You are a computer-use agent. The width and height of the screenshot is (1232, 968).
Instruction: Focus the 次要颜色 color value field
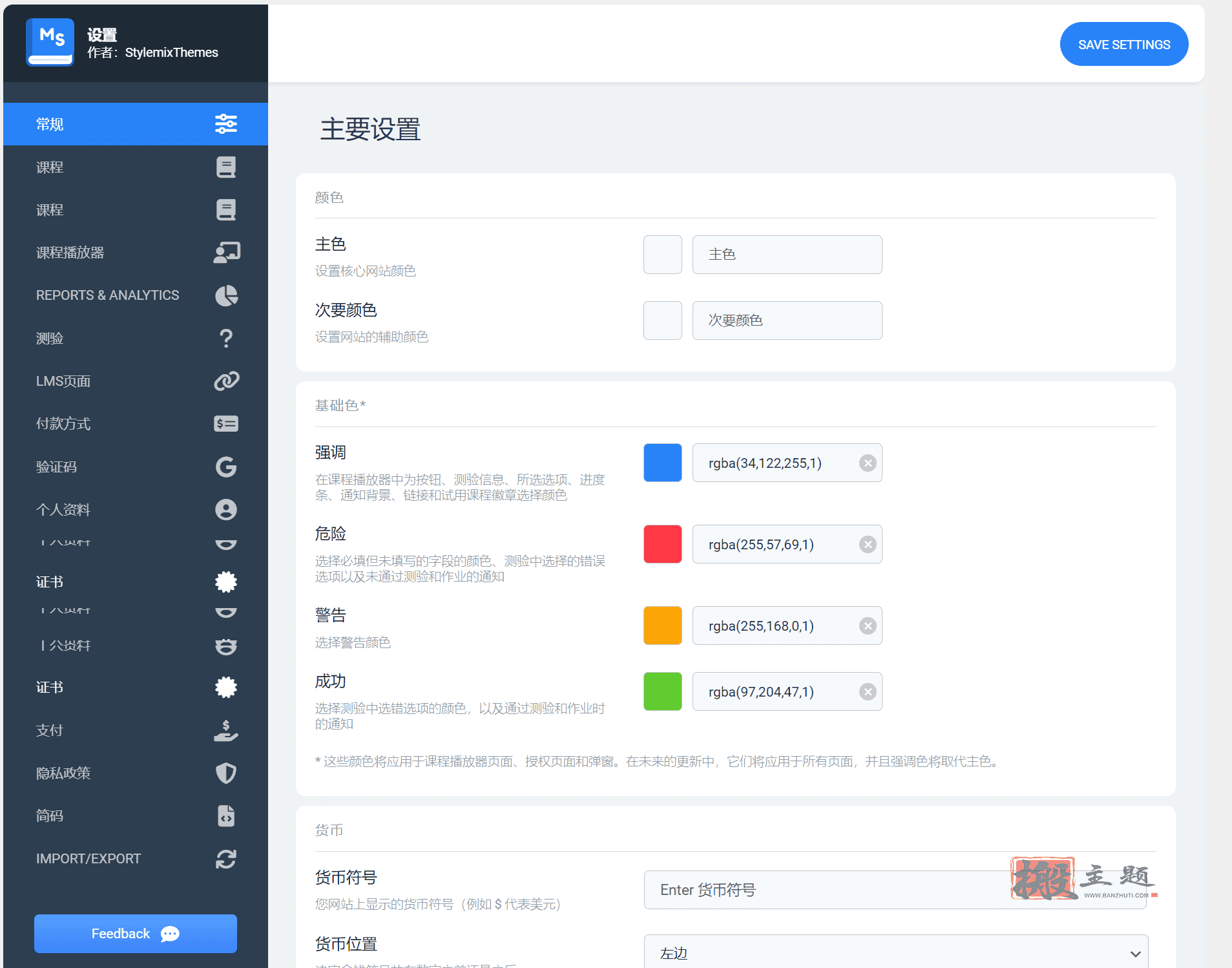(787, 321)
